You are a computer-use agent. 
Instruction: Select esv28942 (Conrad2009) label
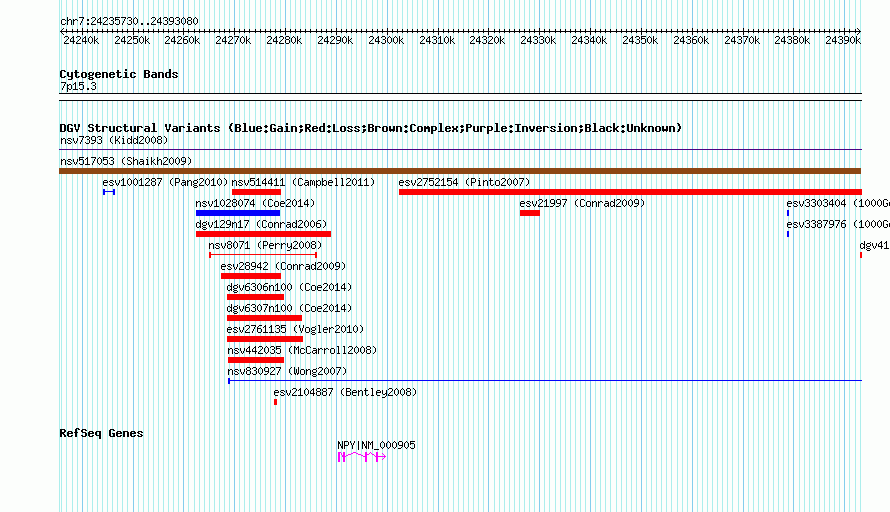[283, 266]
